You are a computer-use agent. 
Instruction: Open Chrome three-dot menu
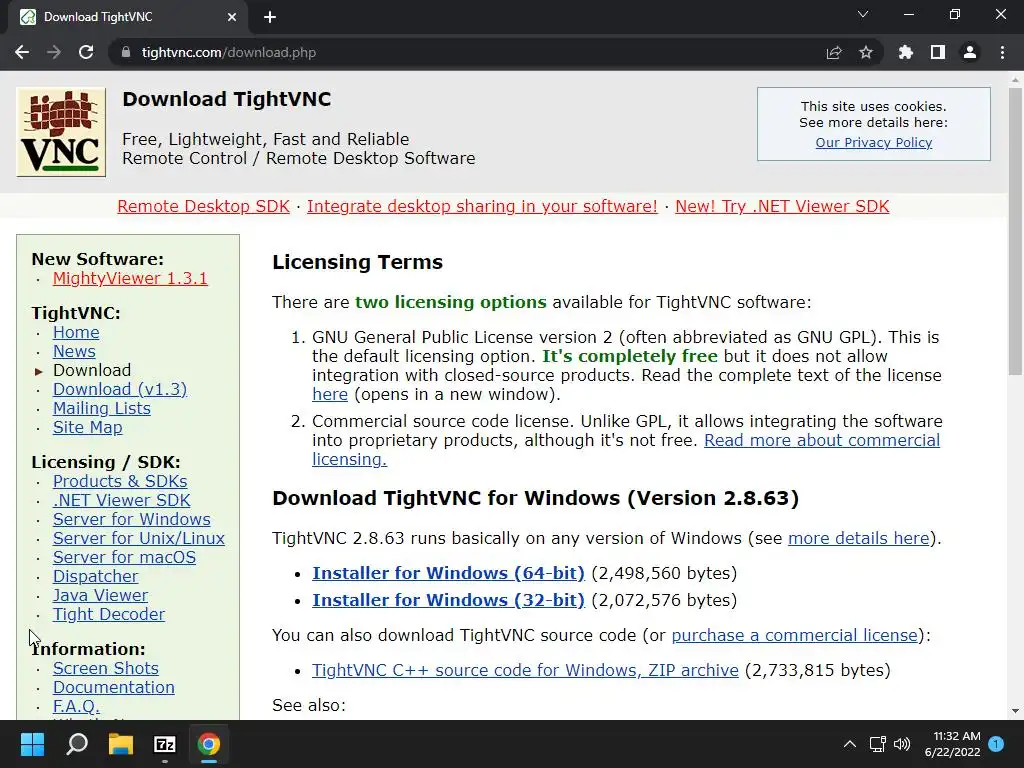1002,52
